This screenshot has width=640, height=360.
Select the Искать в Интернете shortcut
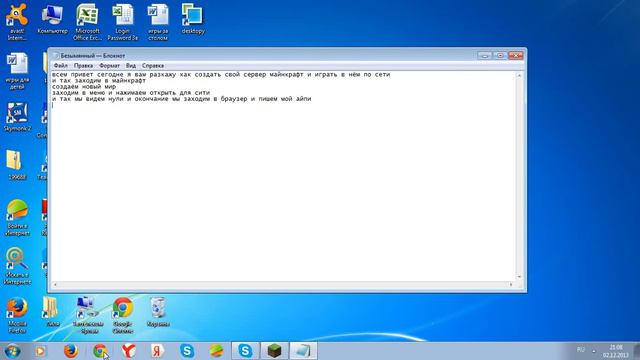(x=17, y=266)
